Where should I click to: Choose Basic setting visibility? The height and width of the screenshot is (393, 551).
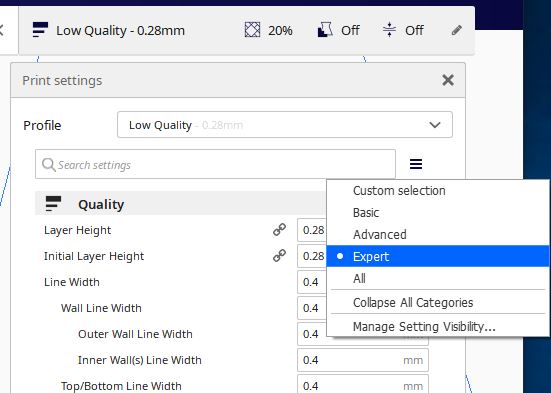point(438,213)
